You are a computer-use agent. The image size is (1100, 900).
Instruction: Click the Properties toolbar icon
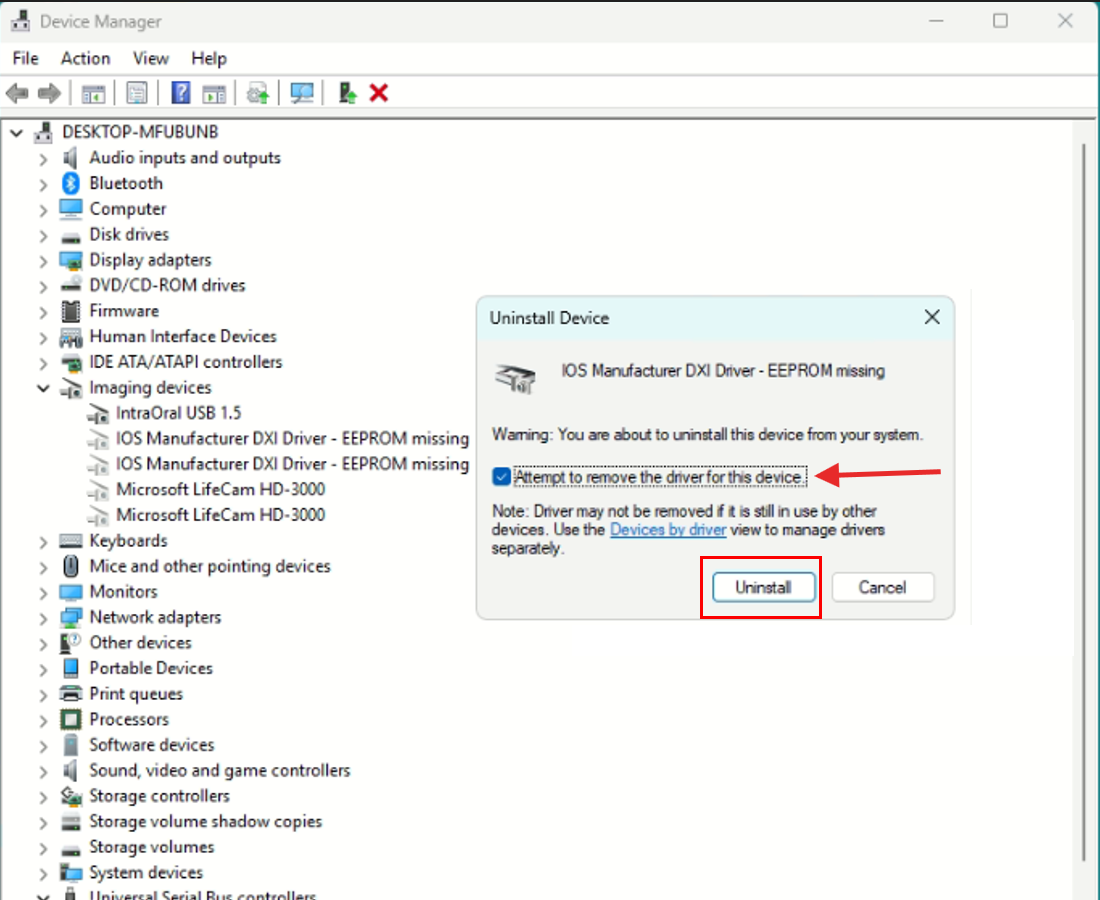point(137,93)
